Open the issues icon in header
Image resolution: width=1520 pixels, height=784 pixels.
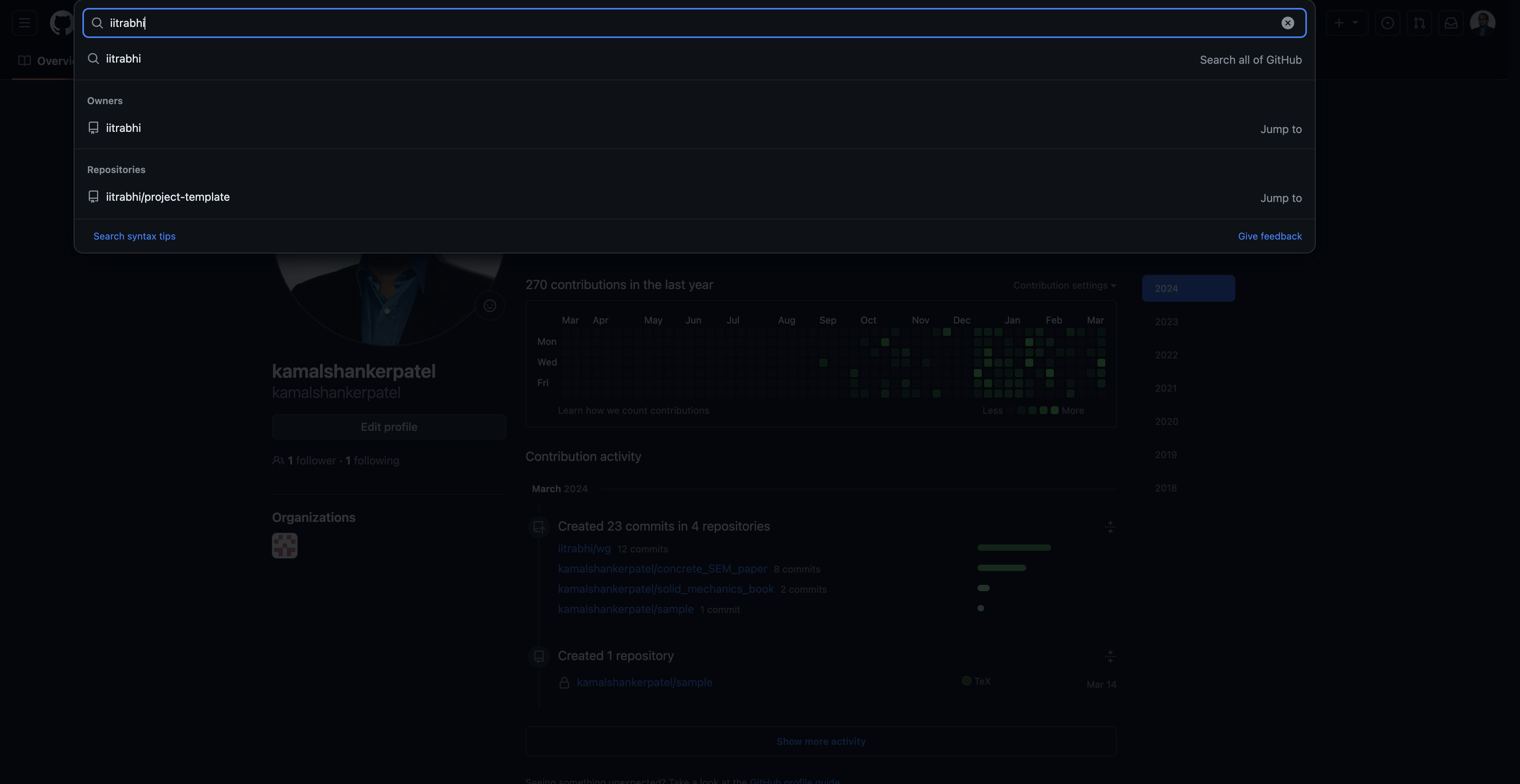pyautogui.click(x=1387, y=23)
